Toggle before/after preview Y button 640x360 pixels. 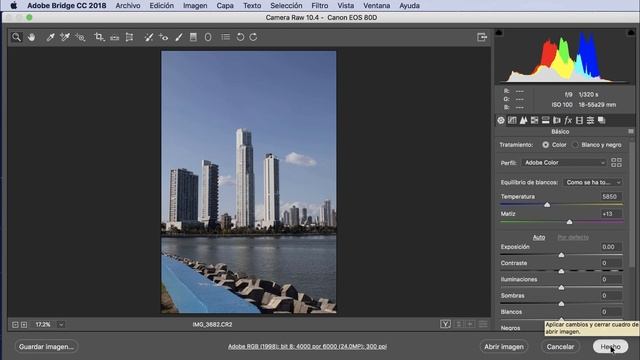point(445,324)
